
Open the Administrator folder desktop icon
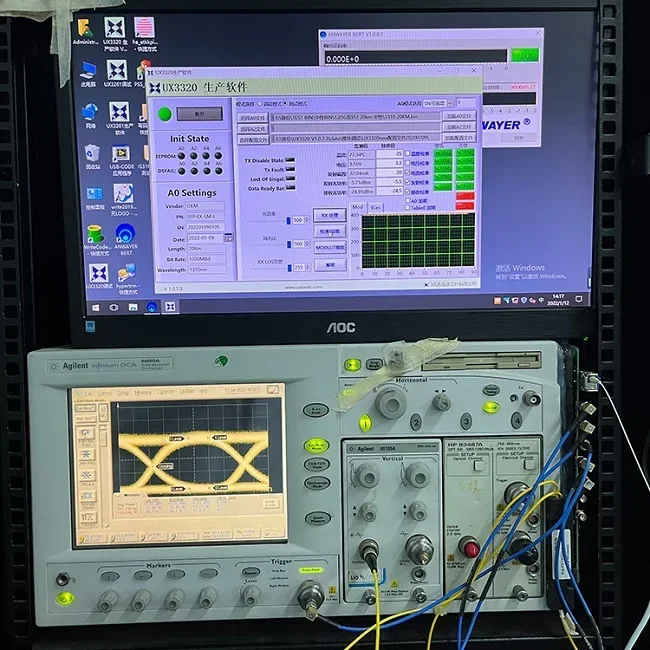(86, 31)
